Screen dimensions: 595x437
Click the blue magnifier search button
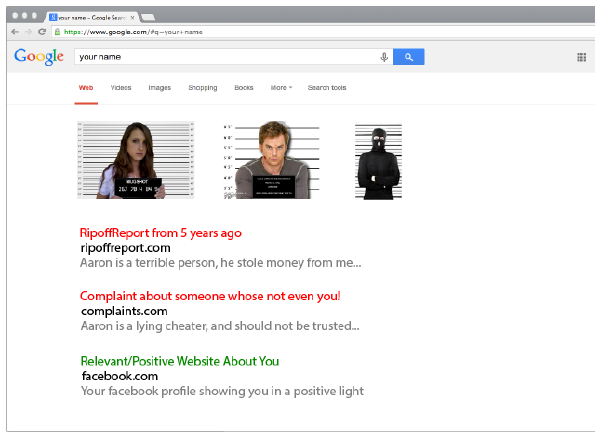(409, 57)
